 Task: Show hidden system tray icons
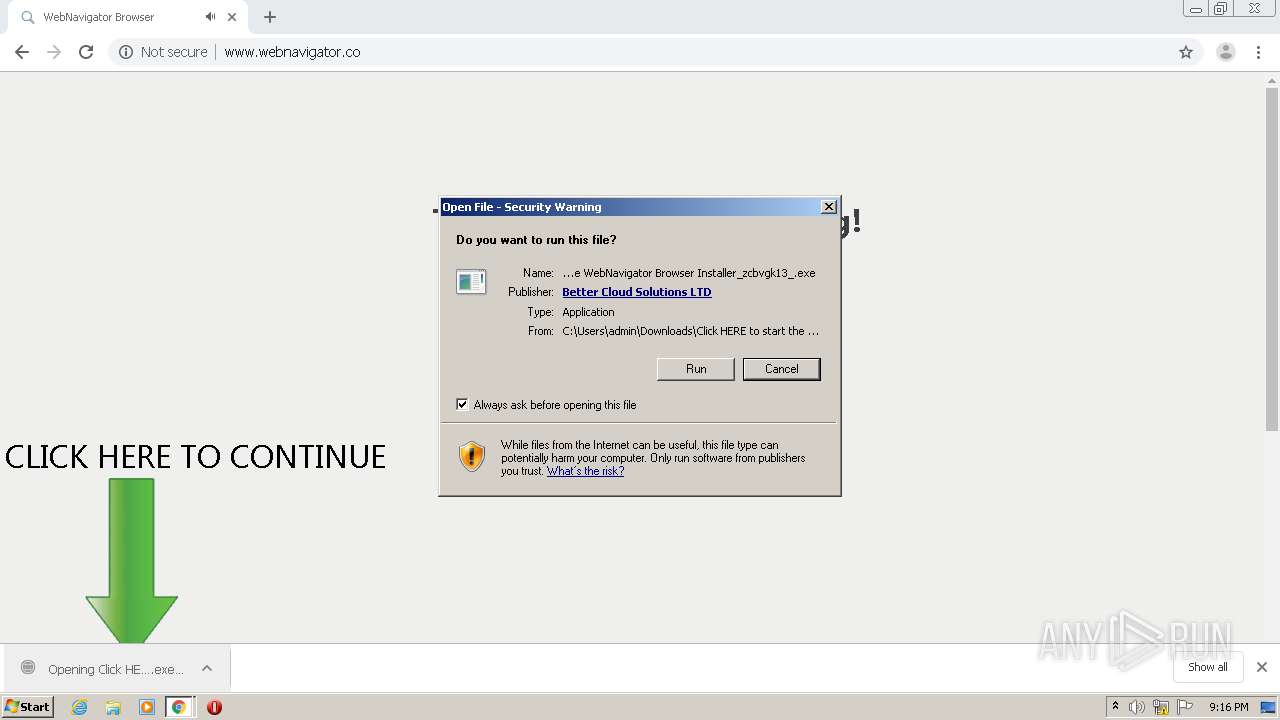click(x=1116, y=706)
